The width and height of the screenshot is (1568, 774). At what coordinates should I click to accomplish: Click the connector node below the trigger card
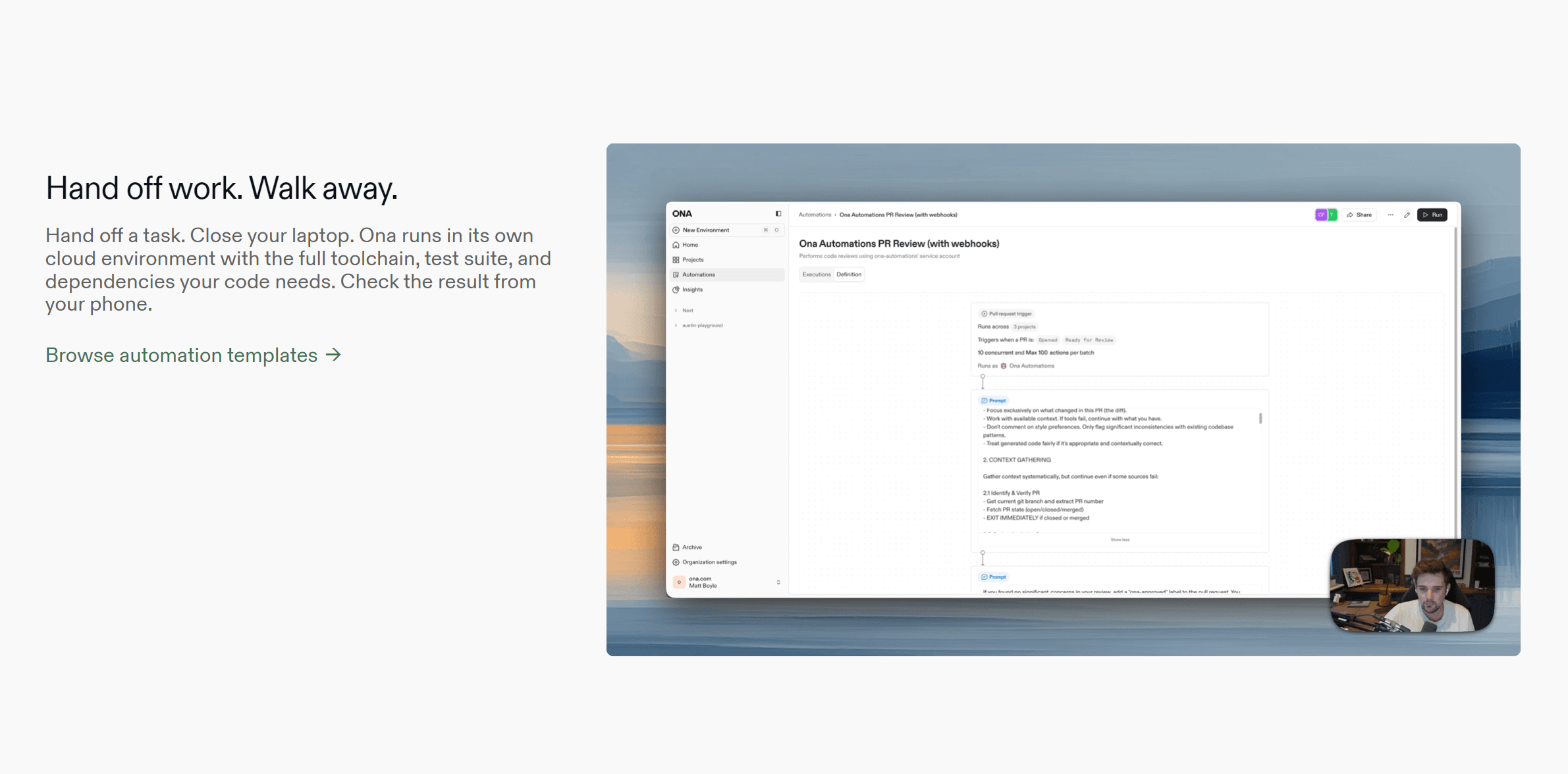pos(983,377)
